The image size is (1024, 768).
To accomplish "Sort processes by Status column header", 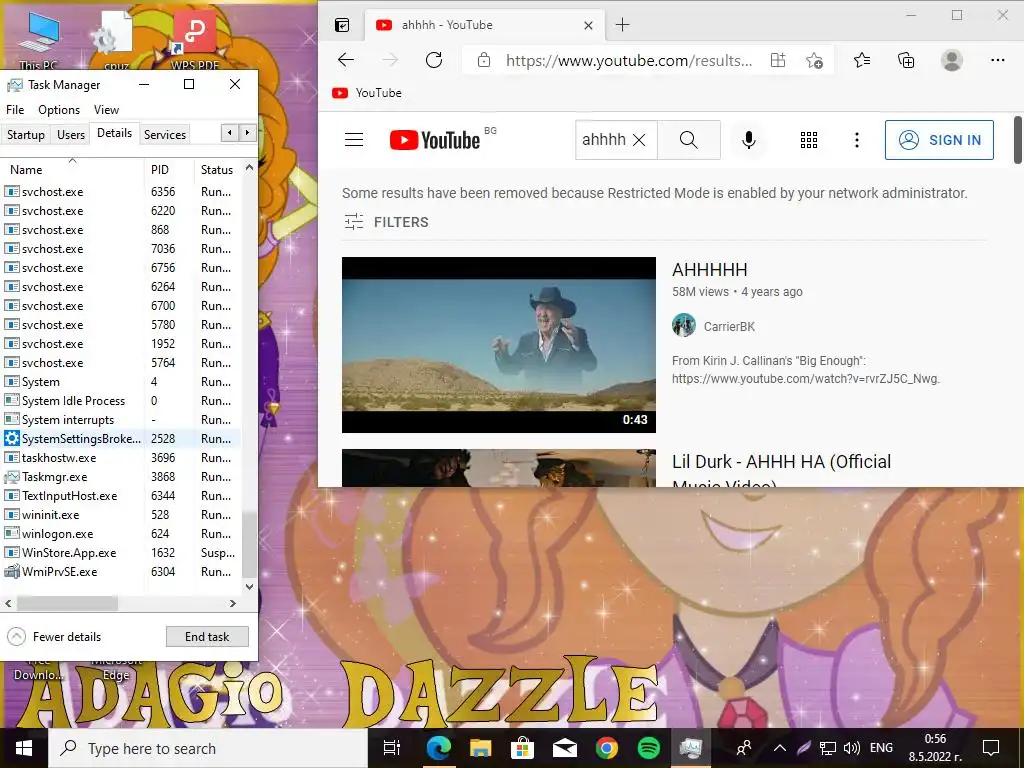I will 217,169.
